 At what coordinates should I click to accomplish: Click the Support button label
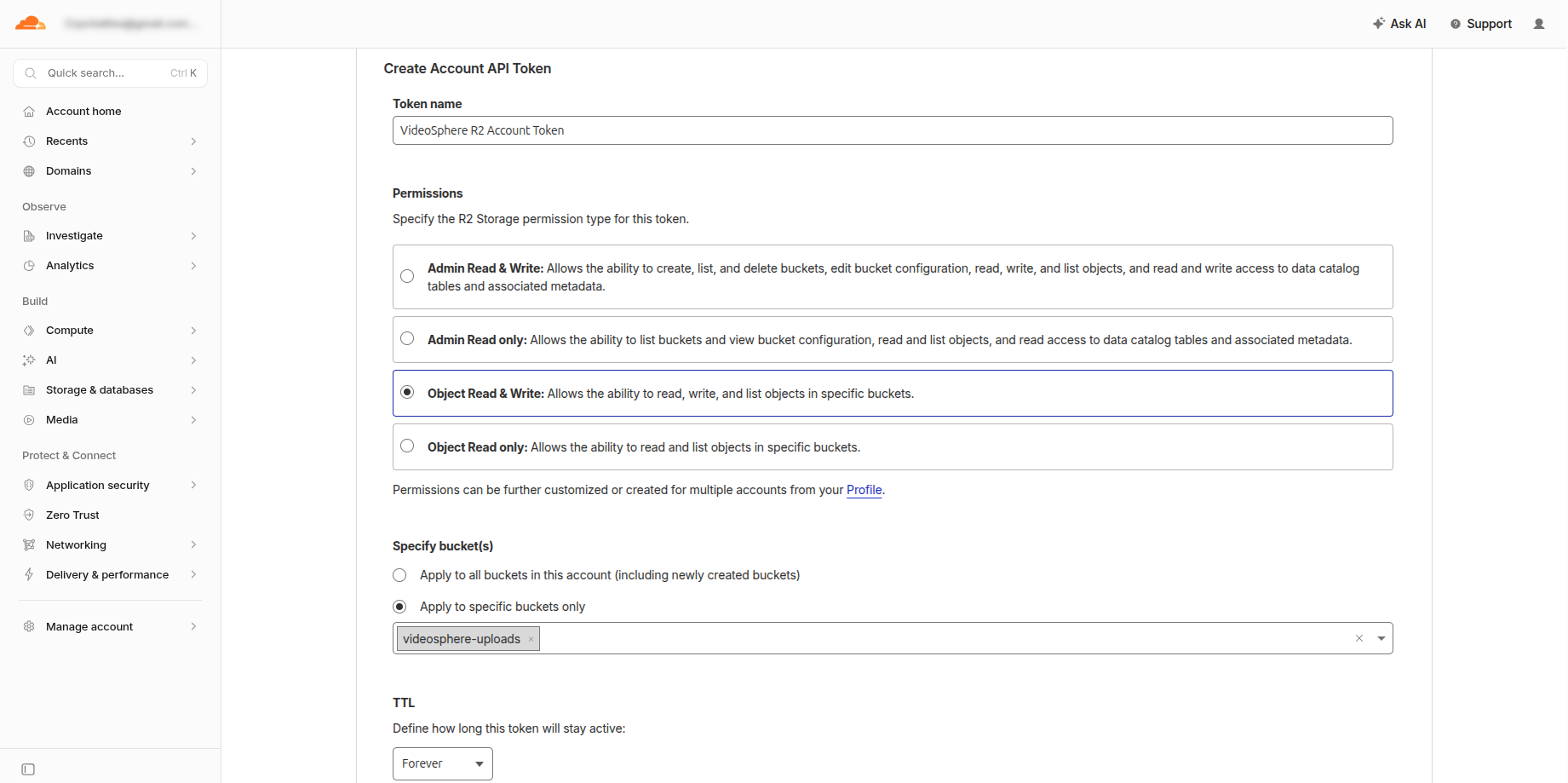1489,24
